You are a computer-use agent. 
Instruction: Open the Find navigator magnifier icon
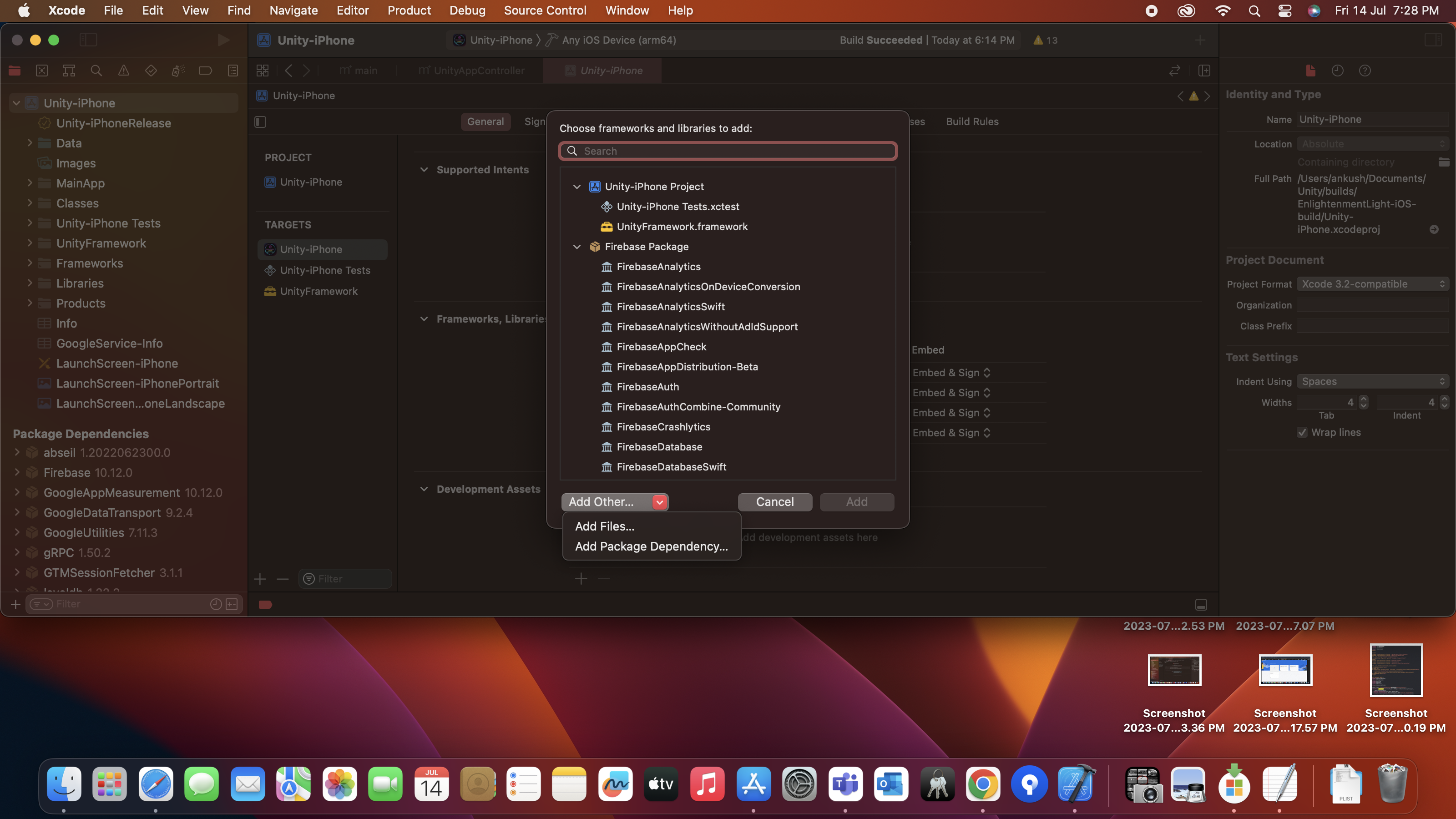coord(96,71)
